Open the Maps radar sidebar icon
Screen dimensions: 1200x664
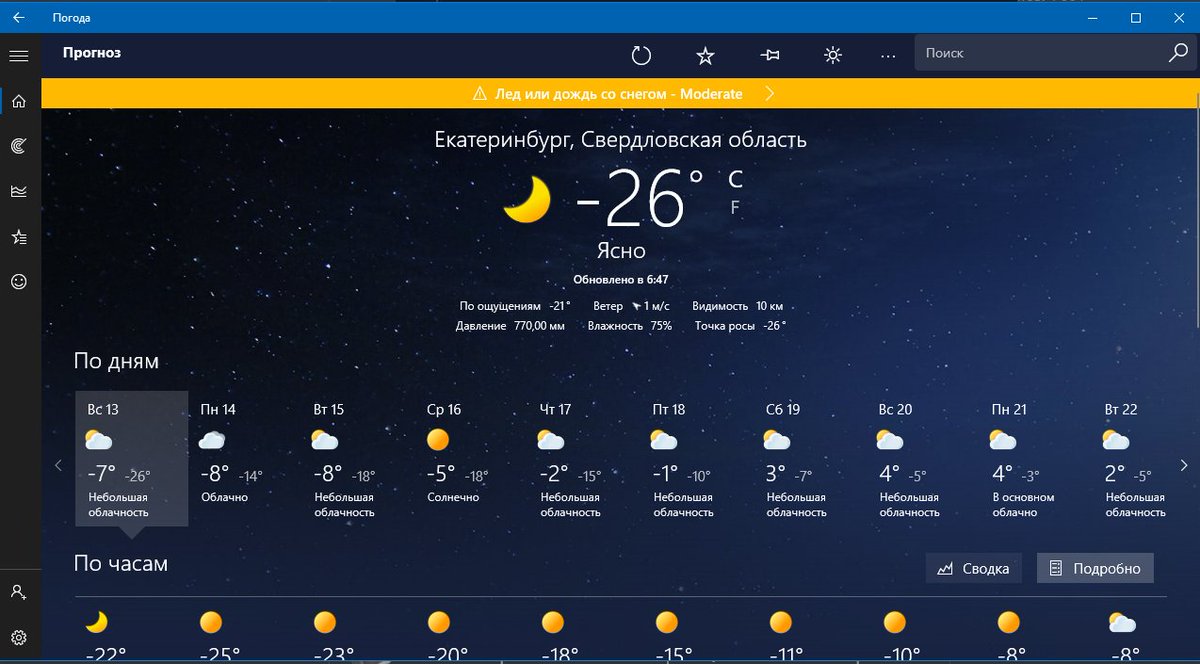[18, 146]
